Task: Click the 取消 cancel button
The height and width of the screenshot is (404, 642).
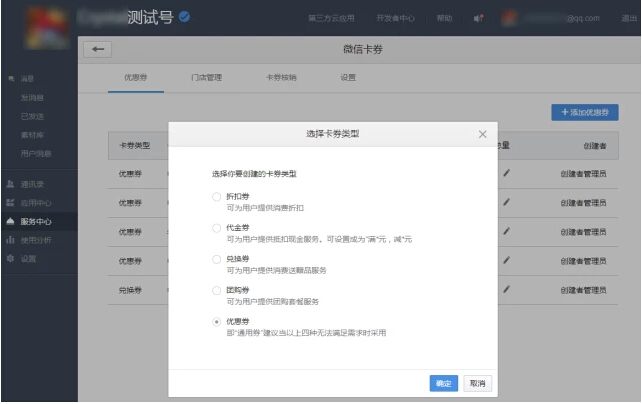Action: pos(477,383)
